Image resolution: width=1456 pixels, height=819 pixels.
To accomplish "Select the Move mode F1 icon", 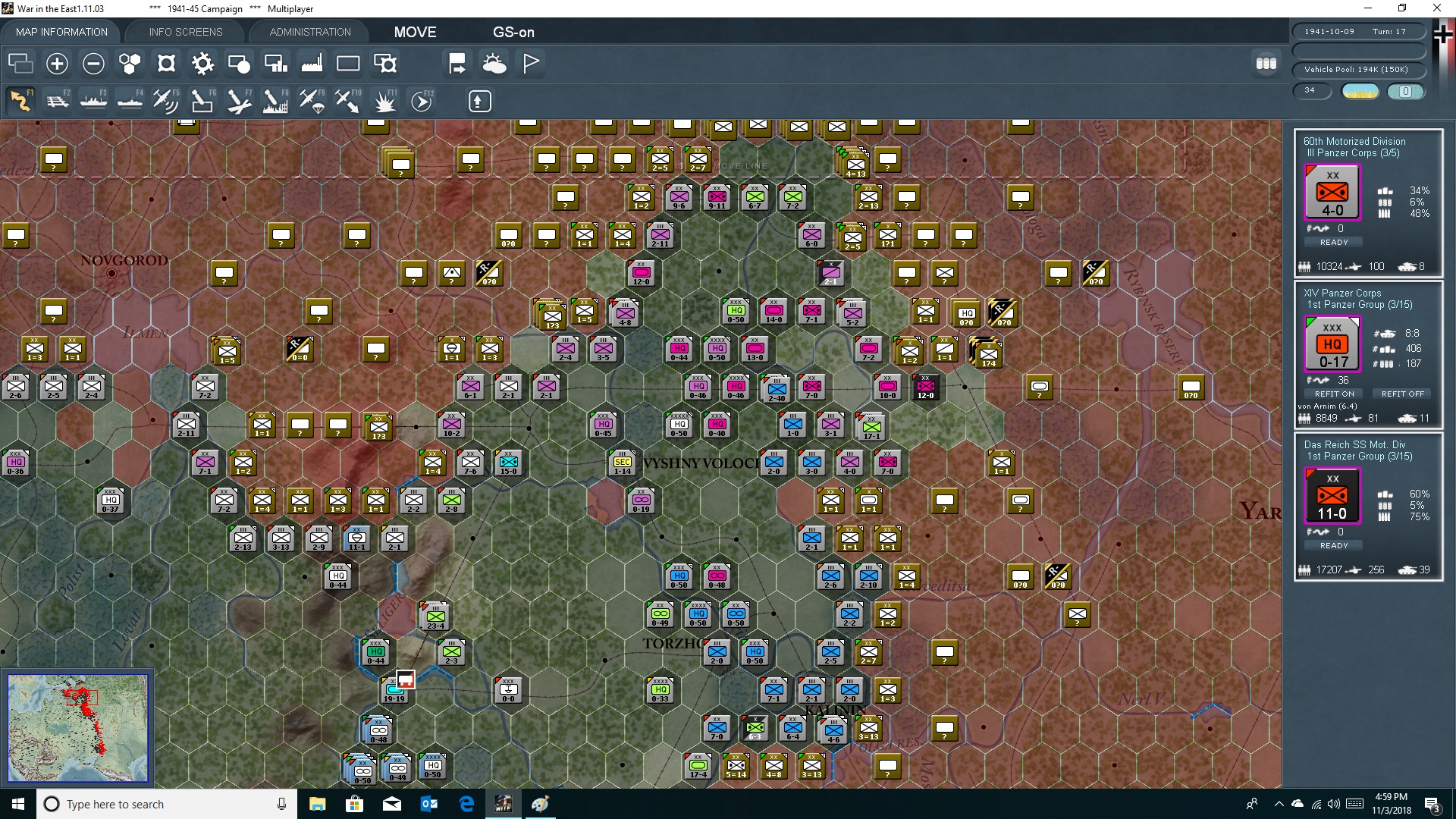I will coord(20,101).
